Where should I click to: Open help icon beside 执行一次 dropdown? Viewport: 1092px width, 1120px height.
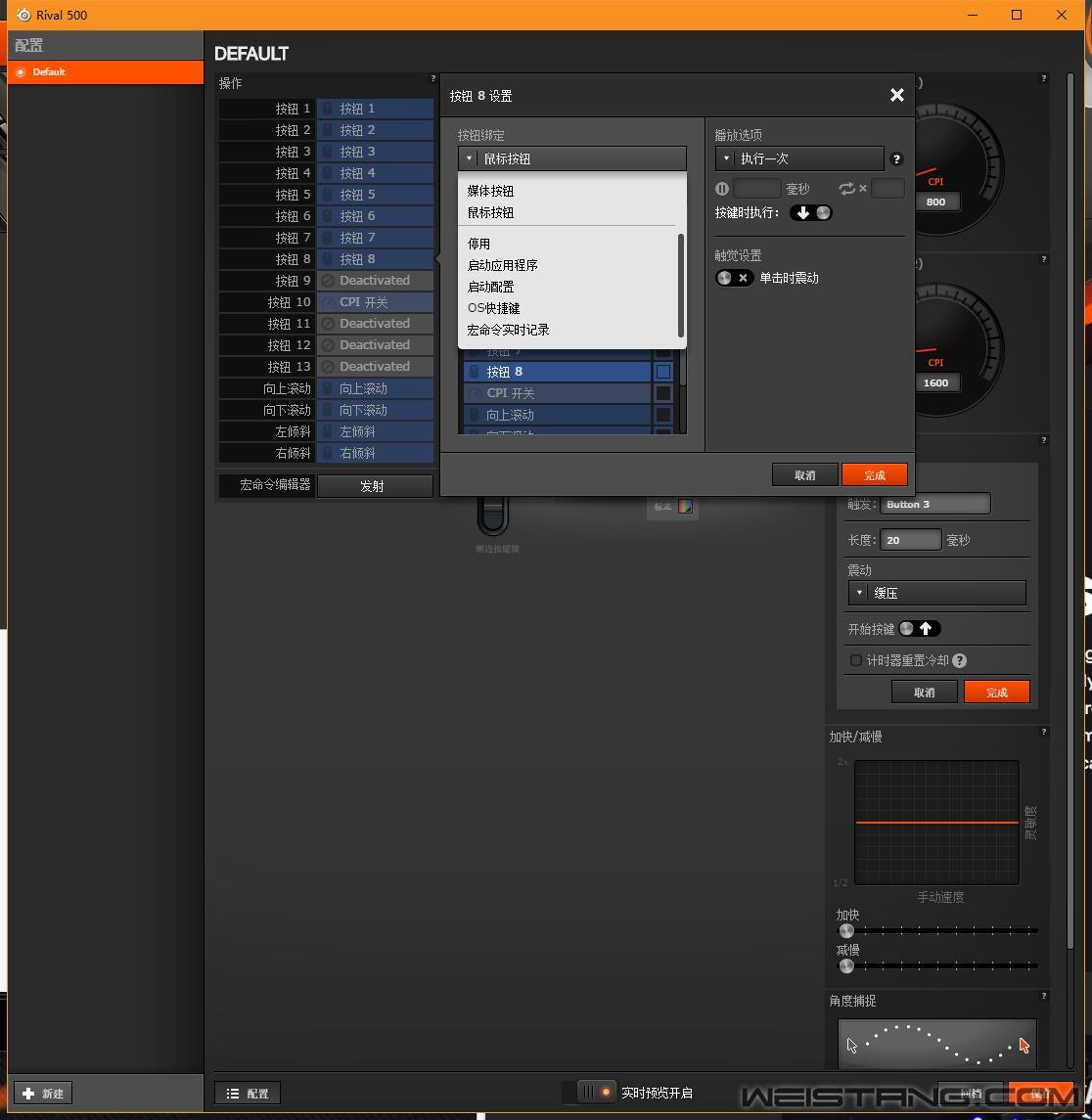896,159
